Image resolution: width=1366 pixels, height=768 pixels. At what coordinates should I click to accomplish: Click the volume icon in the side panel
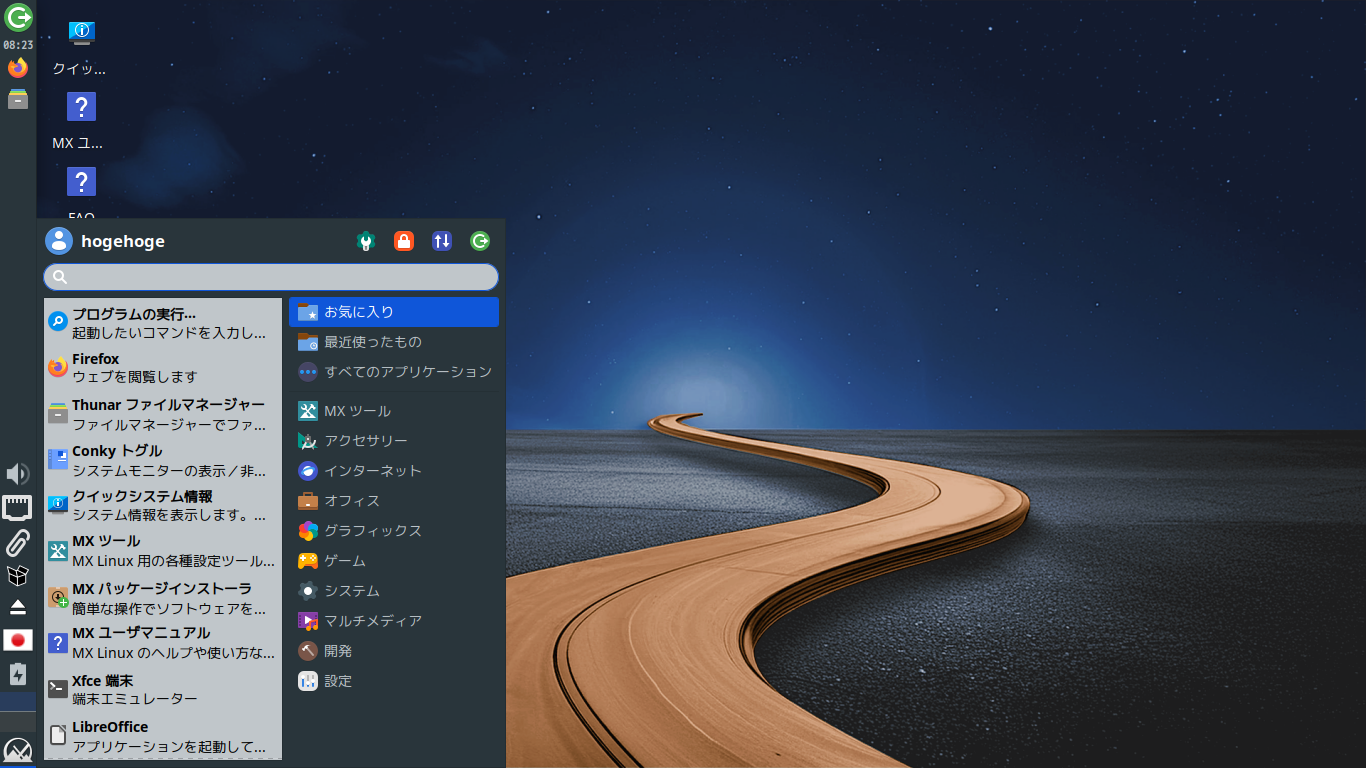point(16,473)
